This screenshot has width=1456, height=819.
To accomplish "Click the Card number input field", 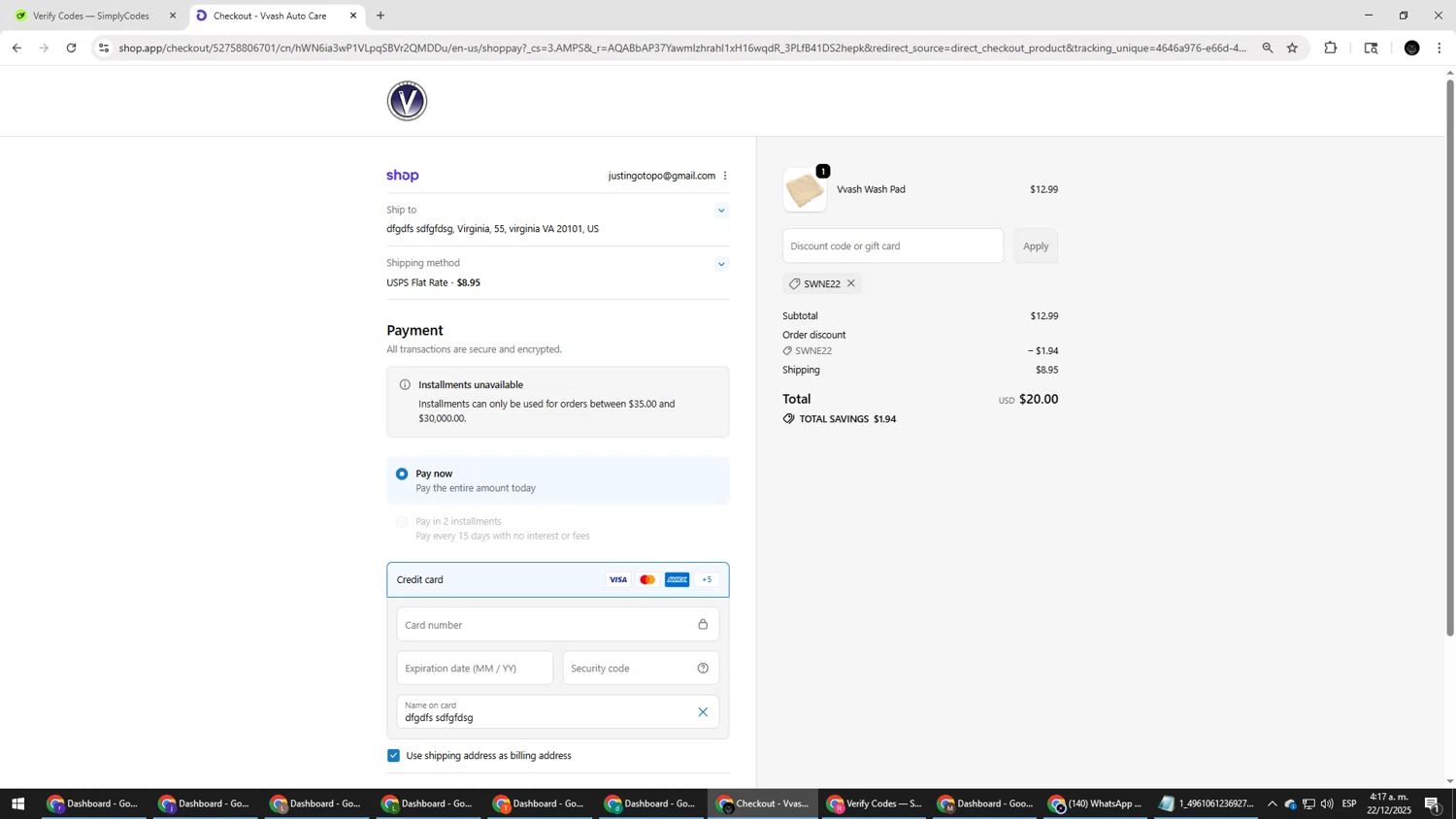I will (558, 625).
